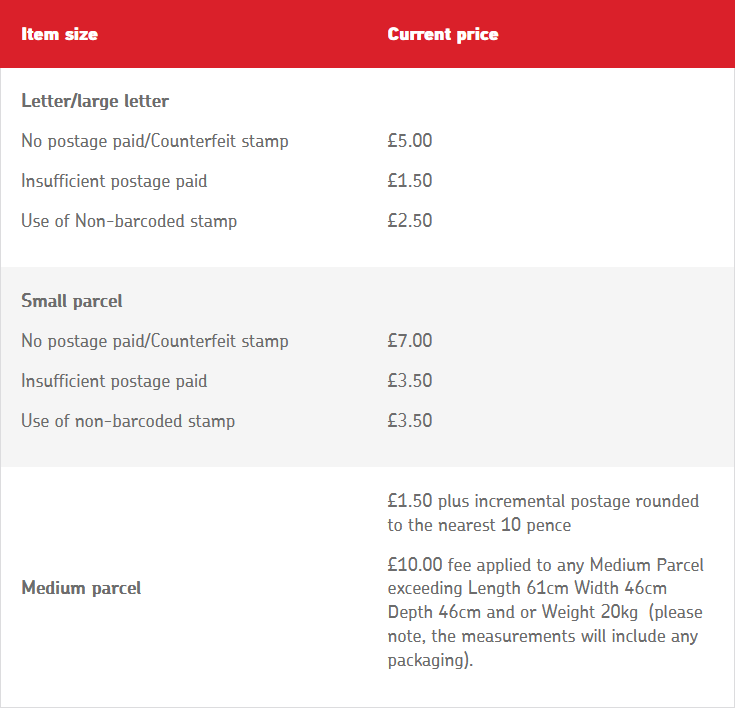735x708 pixels.
Task: Click the £5.00 price
Action: pos(410,141)
